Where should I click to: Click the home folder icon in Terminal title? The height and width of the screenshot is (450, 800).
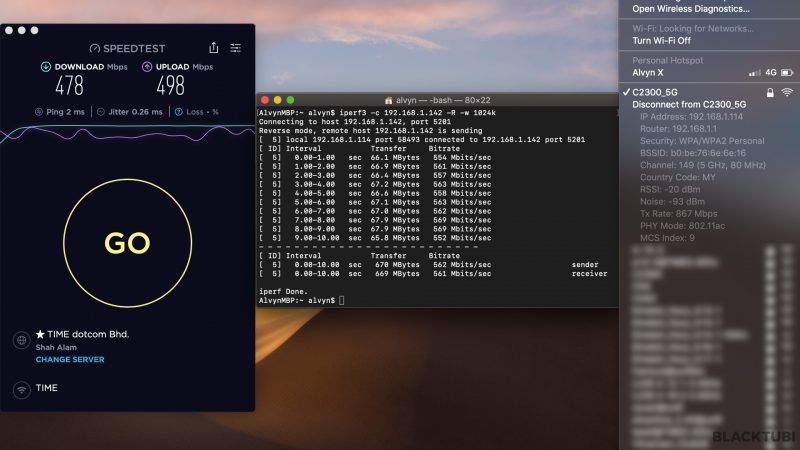[388, 101]
